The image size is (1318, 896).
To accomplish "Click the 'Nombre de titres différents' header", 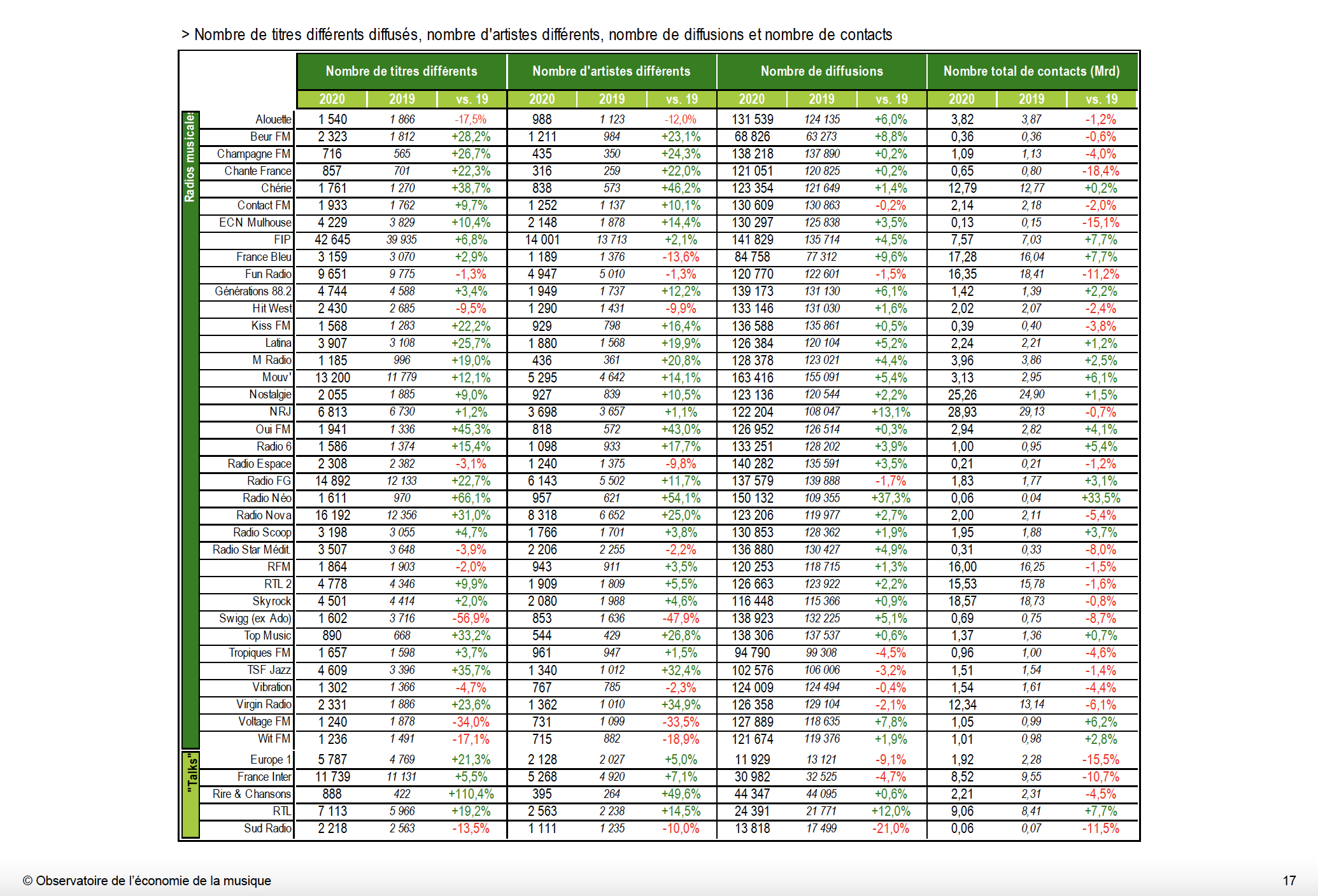I will click(x=401, y=71).
